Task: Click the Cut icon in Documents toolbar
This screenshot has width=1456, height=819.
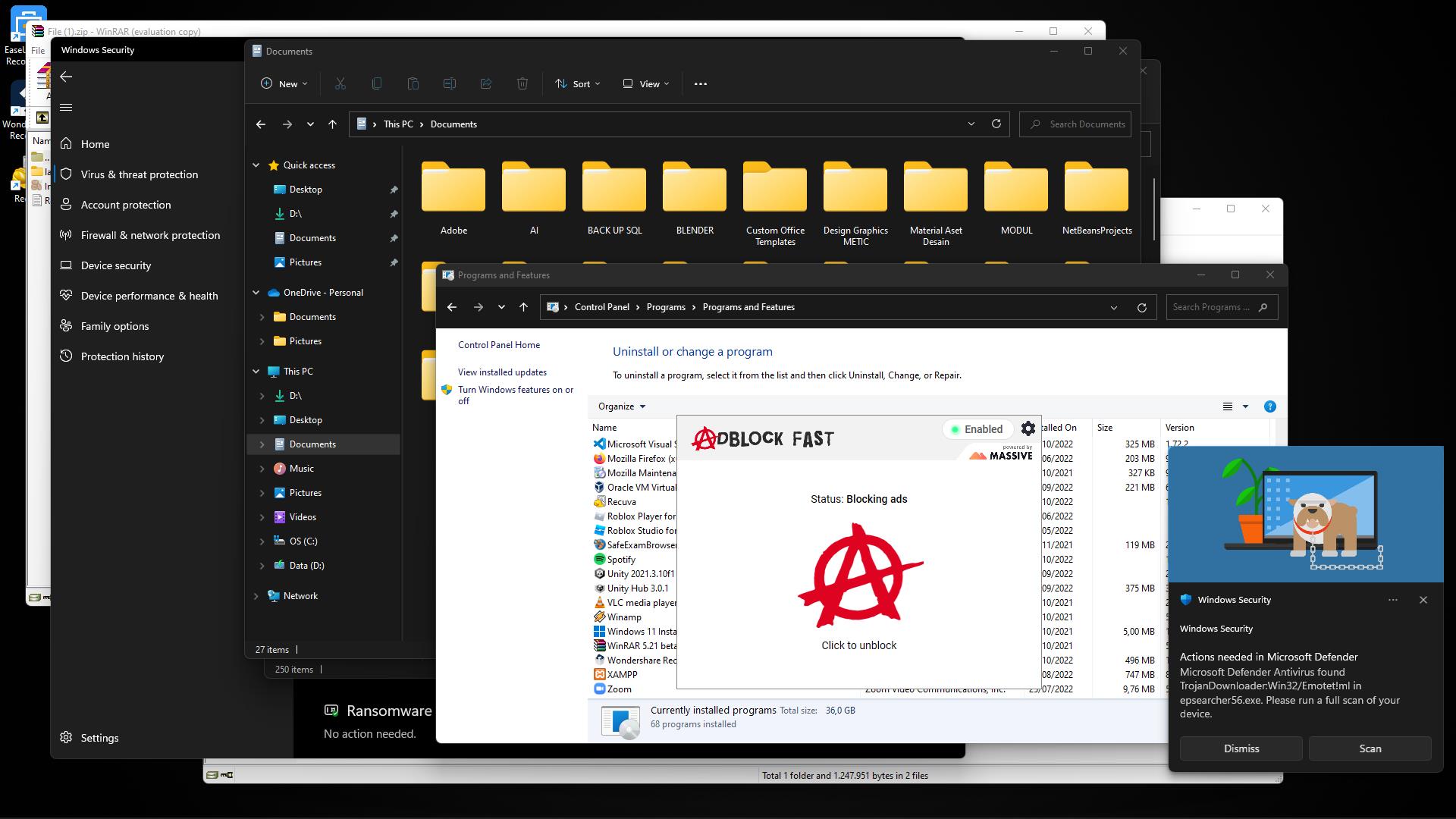Action: [340, 84]
